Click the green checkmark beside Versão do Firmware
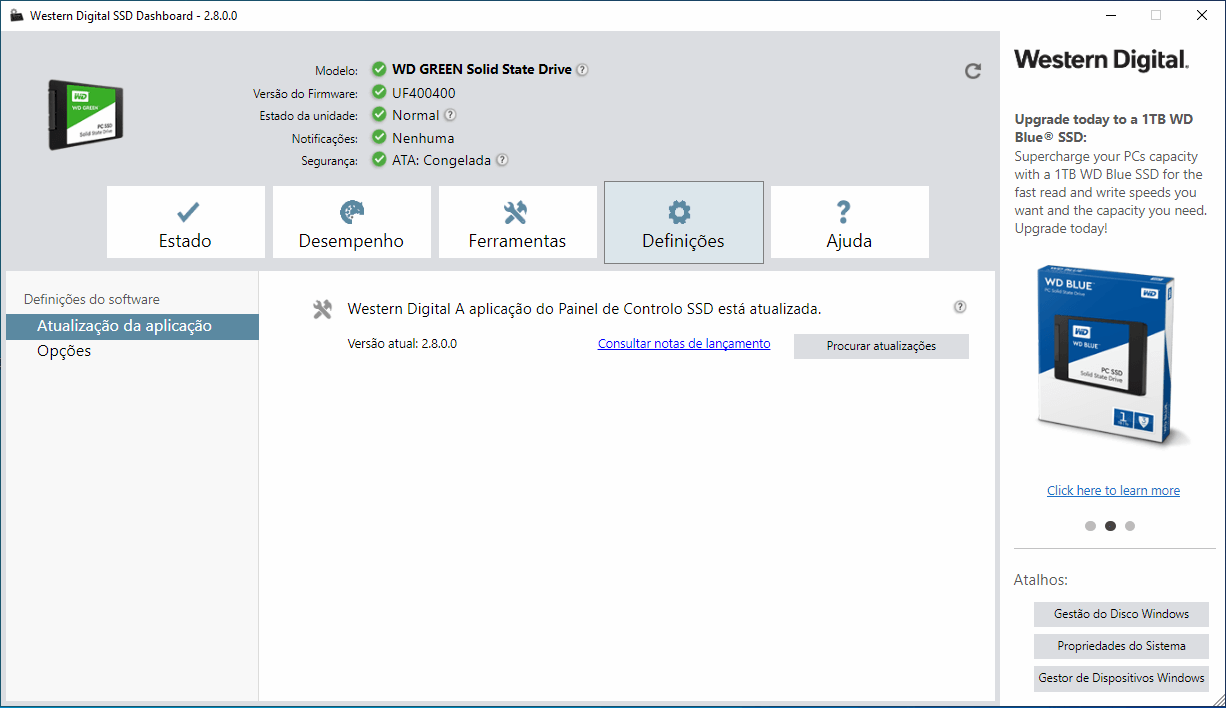Screen dimensions: 1226x708 tap(378, 92)
